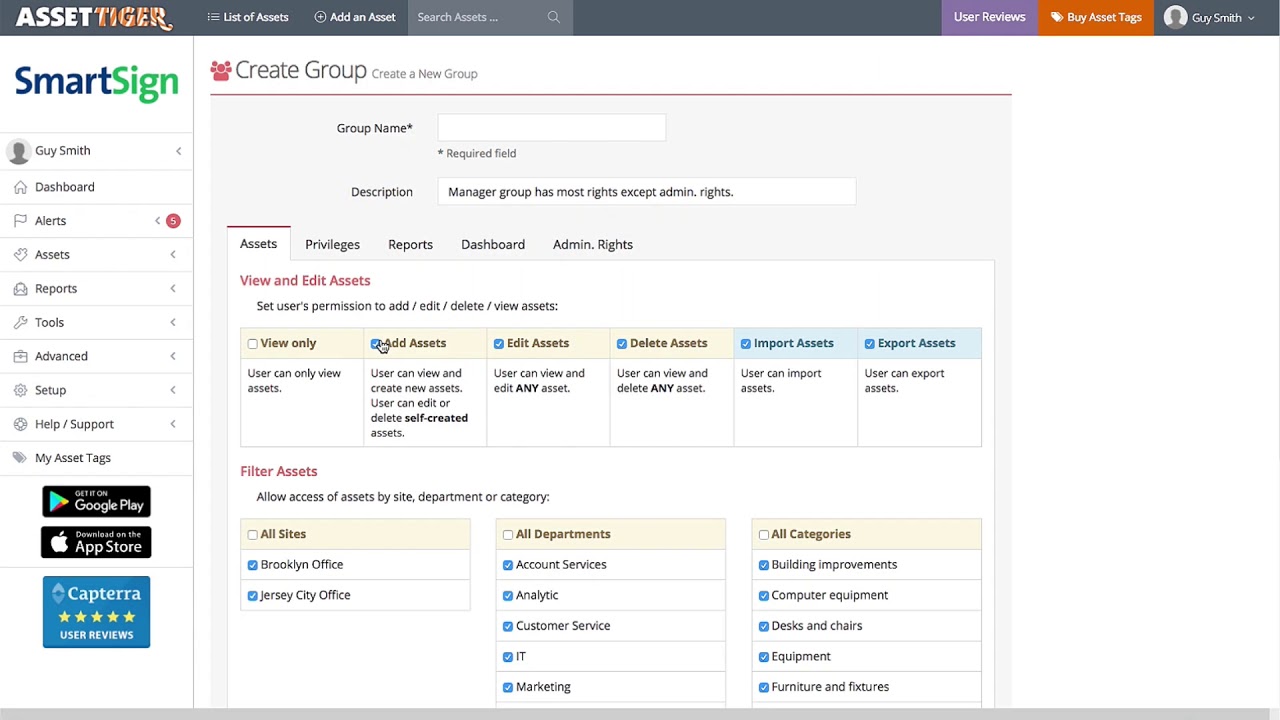This screenshot has width=1280, height=720.
Task: Click into the Group Name field
Action: tap(551, 128)
